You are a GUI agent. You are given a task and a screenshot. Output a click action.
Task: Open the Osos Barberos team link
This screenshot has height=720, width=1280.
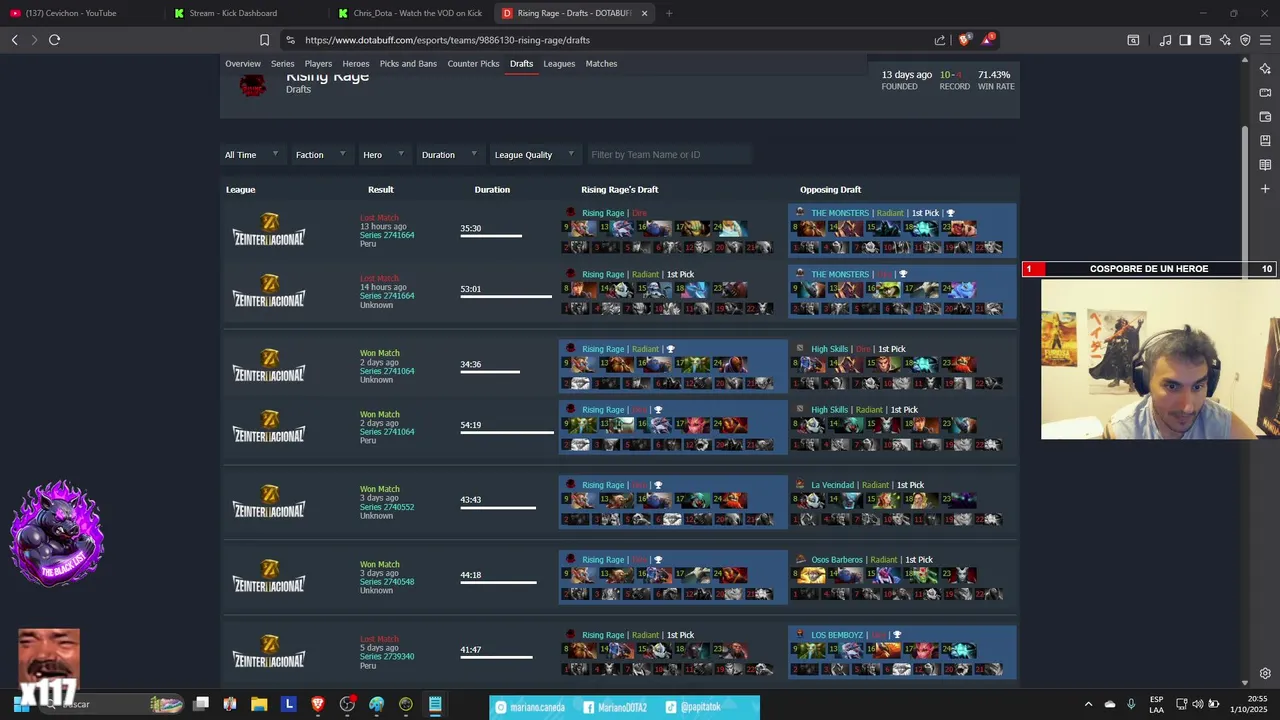click(836, 560)
